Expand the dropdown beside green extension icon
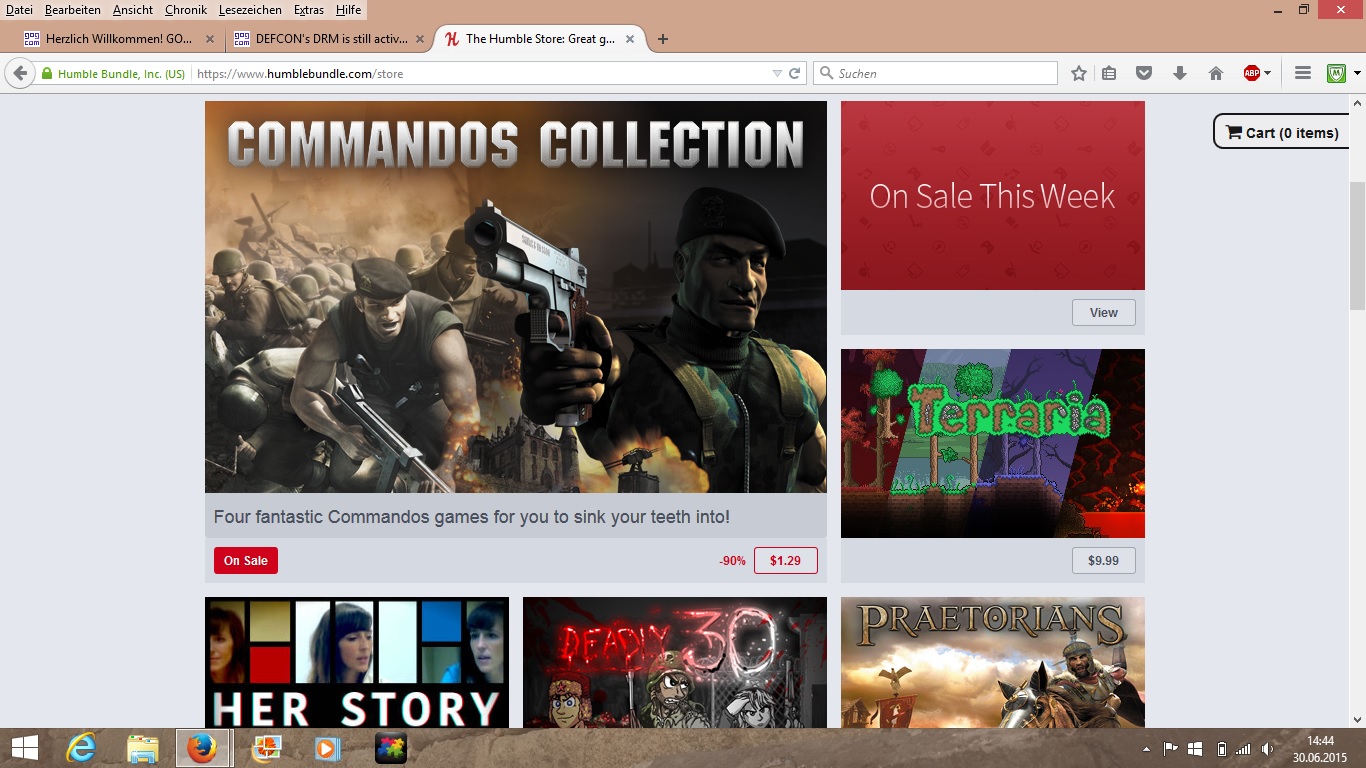 (x=1357, y=73)
